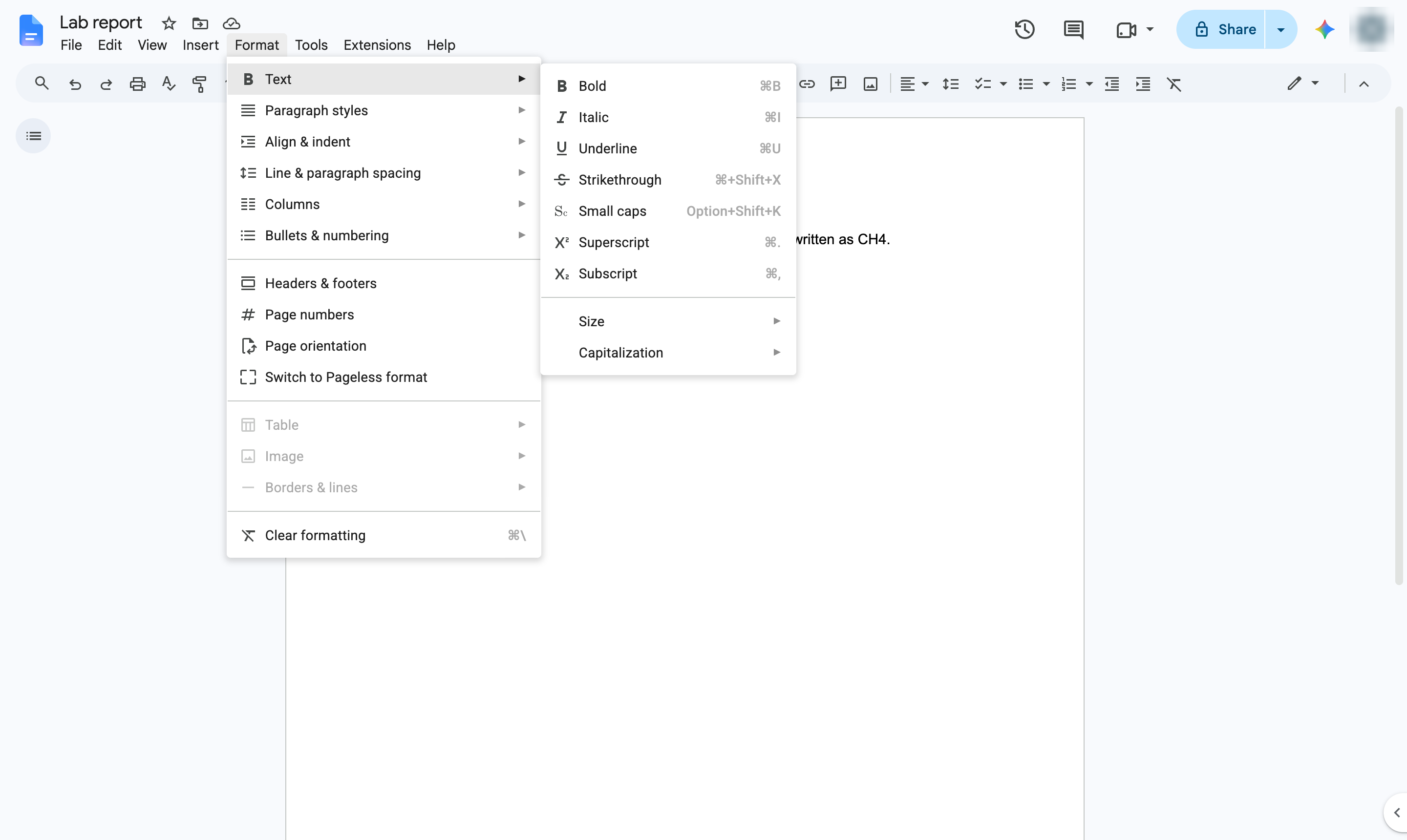Hide the menus with collapse chevron

[1364, 84]
